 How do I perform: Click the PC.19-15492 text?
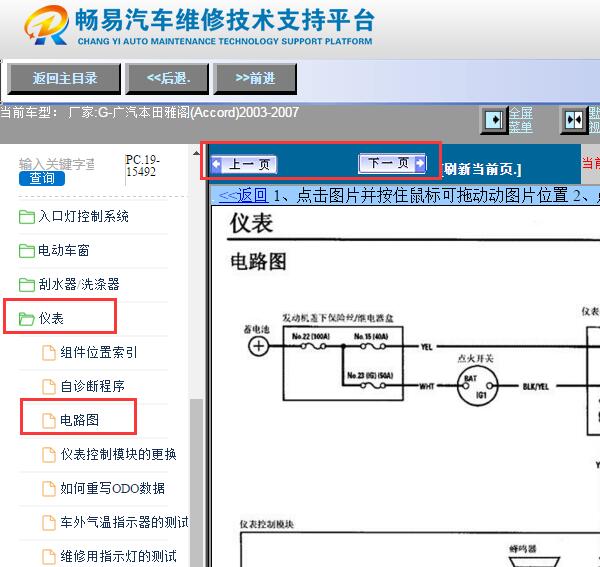[142, 165]
